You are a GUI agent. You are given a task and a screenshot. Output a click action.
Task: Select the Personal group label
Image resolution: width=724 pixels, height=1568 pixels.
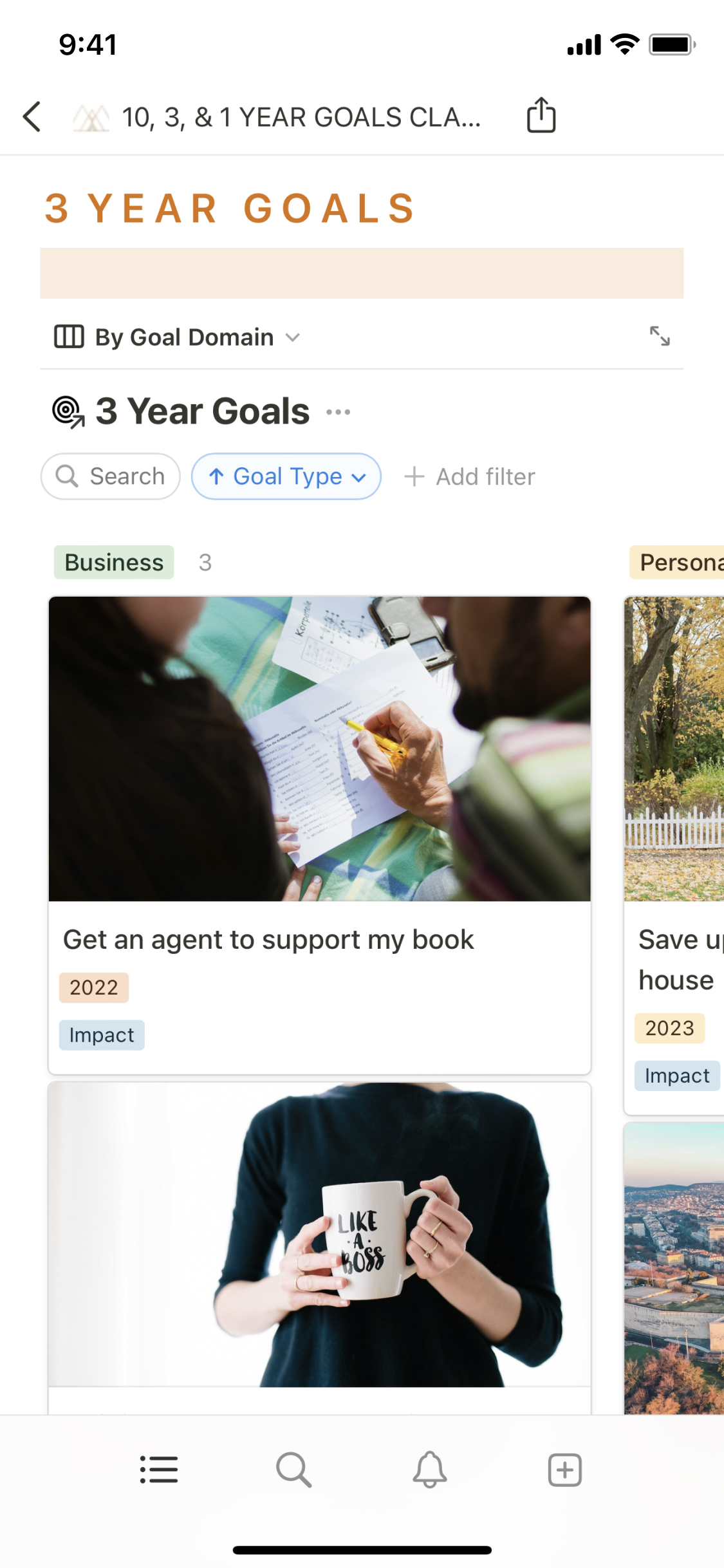tap(679, 563)
